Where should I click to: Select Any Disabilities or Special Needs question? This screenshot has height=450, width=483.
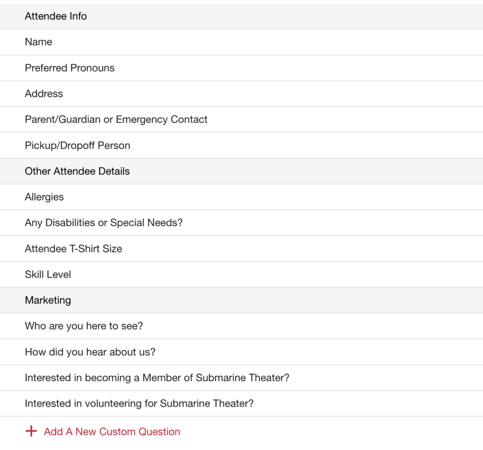[x=241, y=223]
